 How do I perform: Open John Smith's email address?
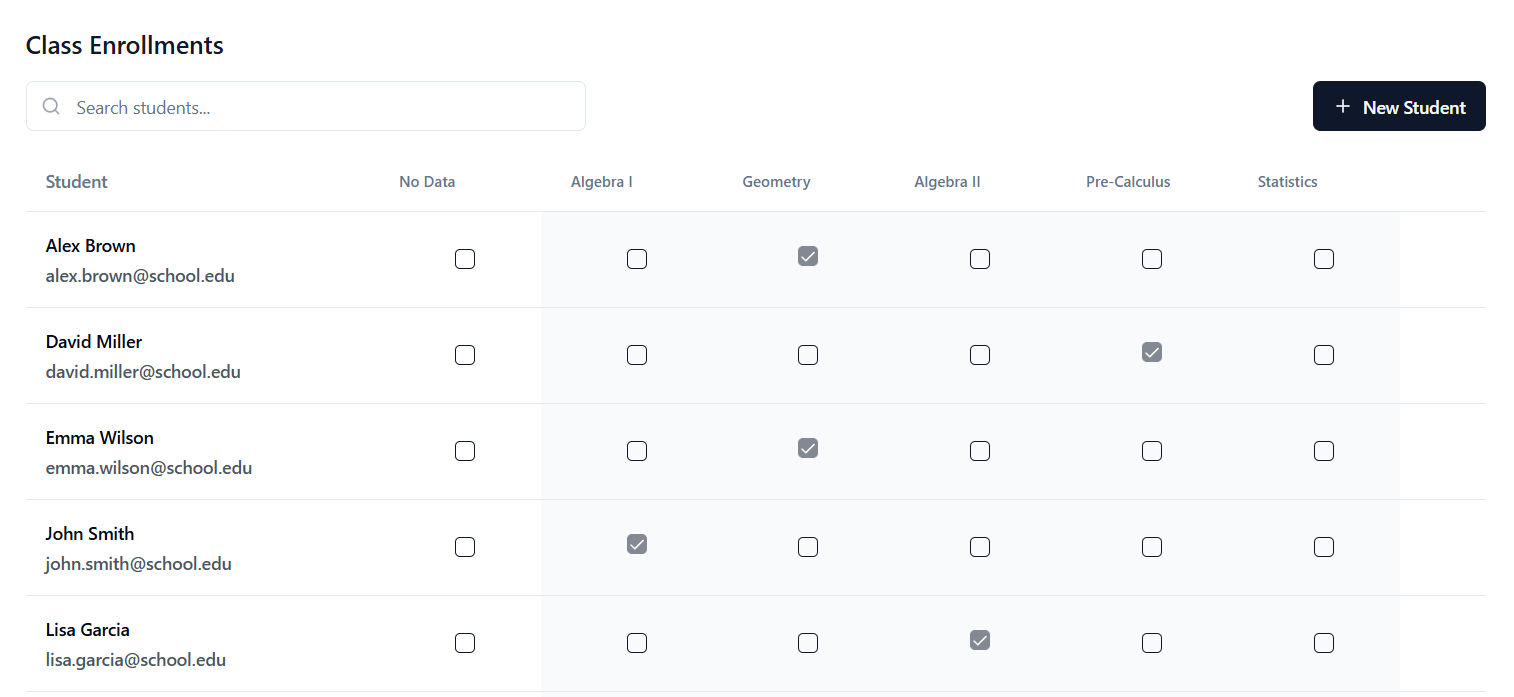point(139,564)
